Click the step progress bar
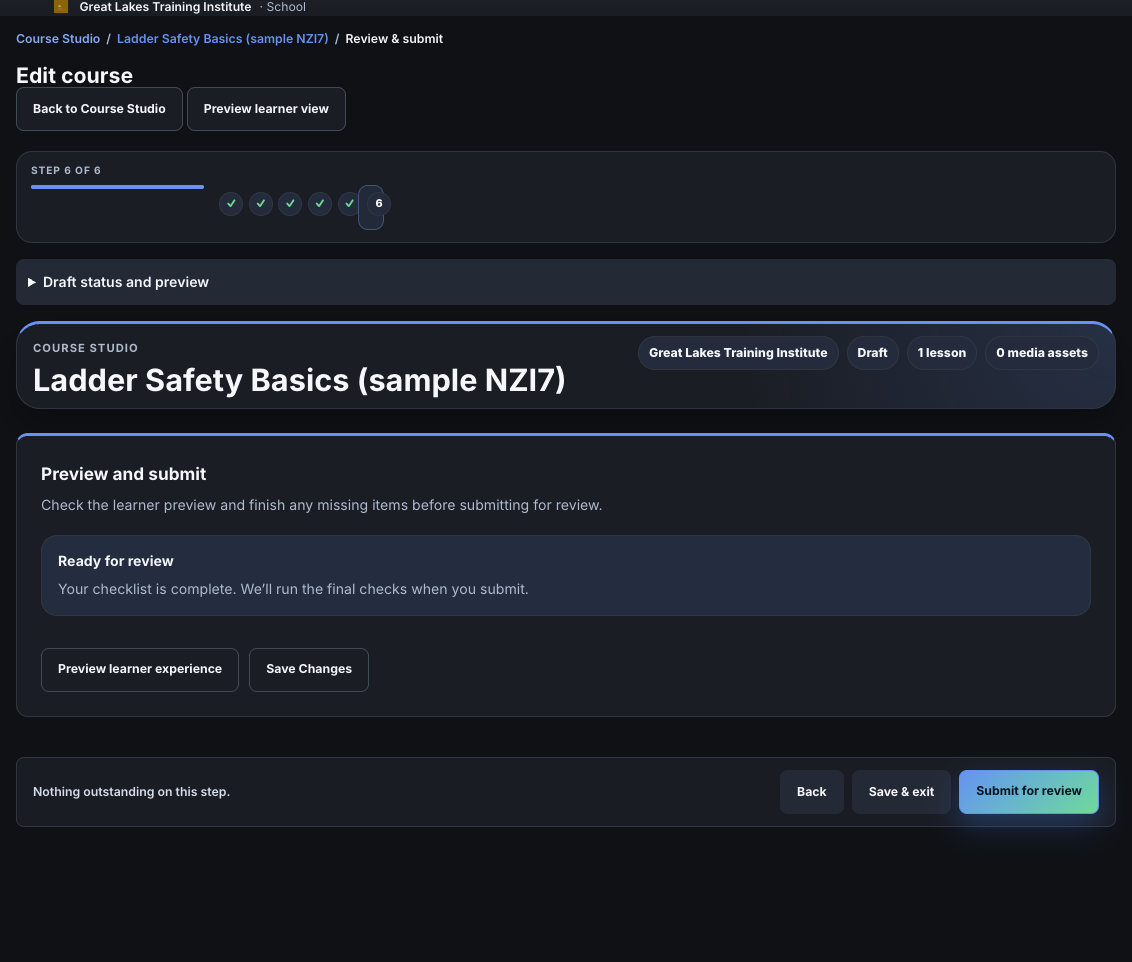Image resolution: width=1132 pixels, height=962 pixels. tap(117, 187)
